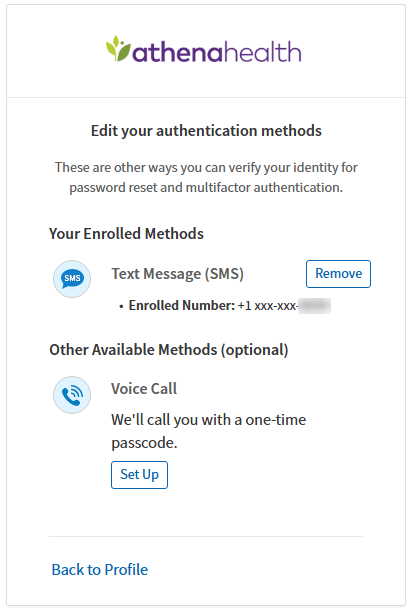Click the blurred last digits of phone number
The width and height of the screenshot is (413, 613).
tap(314, 306)
